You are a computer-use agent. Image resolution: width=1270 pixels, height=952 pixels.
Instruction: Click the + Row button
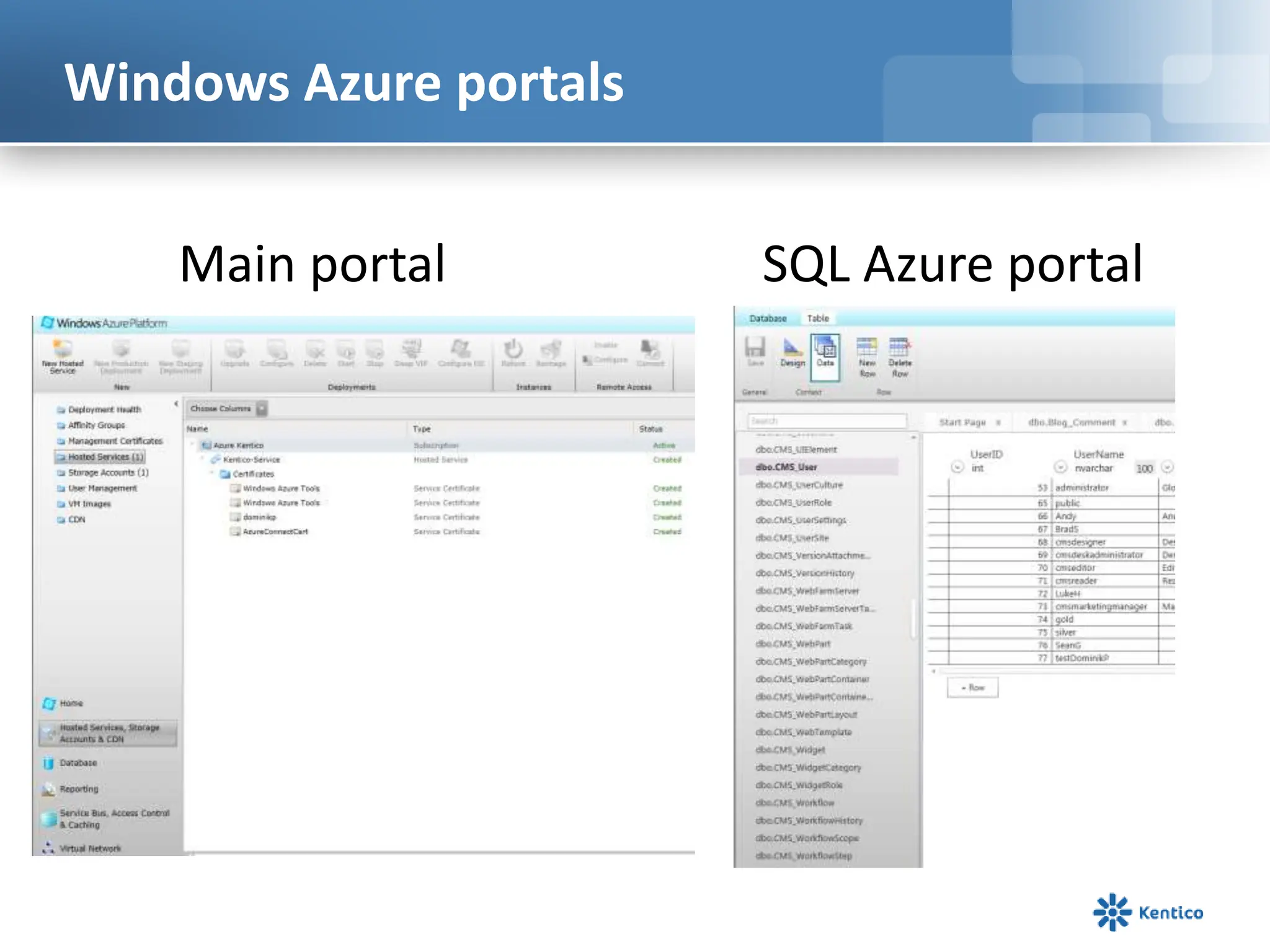973,687
